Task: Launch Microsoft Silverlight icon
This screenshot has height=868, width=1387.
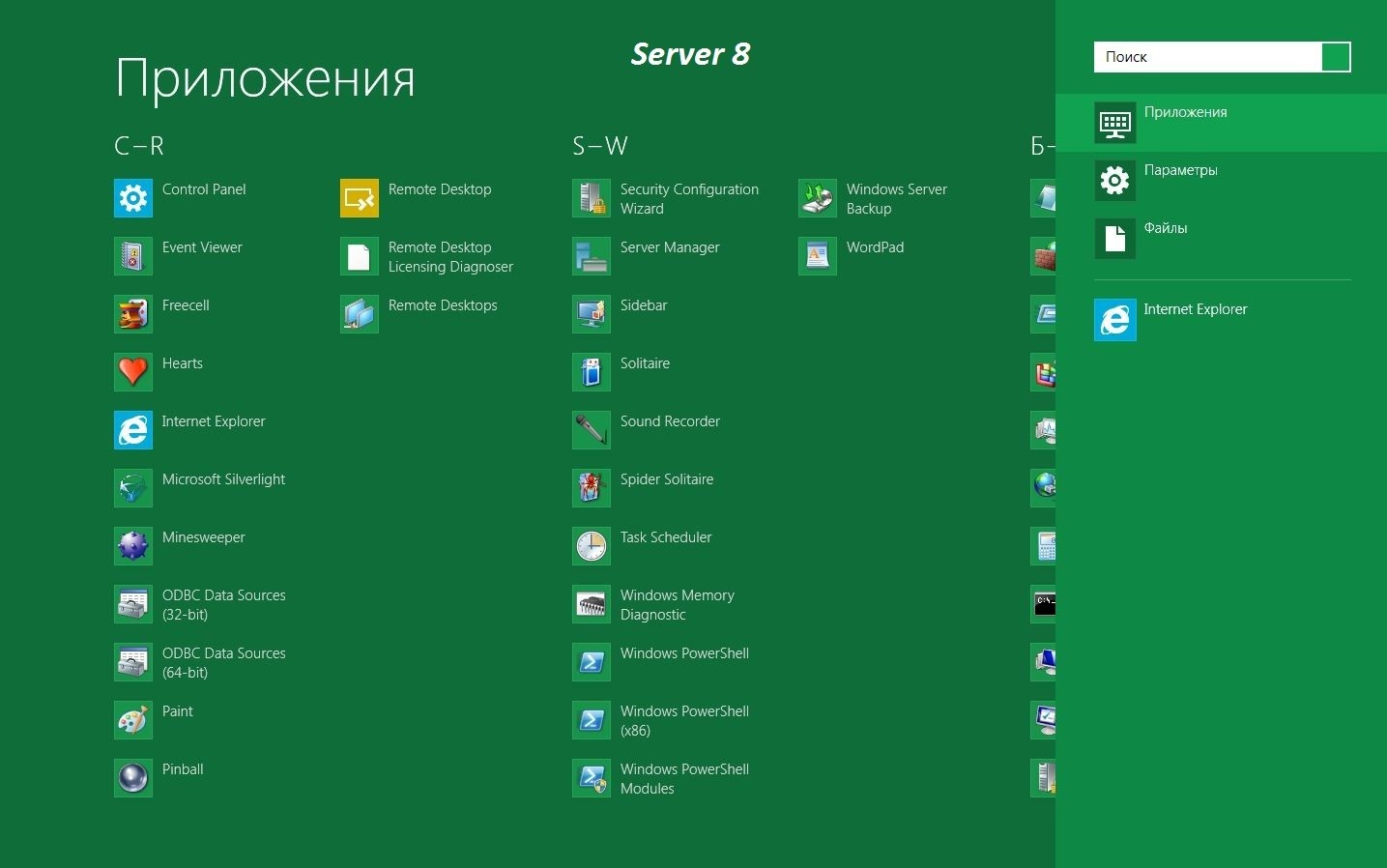Action: [x=133, y=488]
